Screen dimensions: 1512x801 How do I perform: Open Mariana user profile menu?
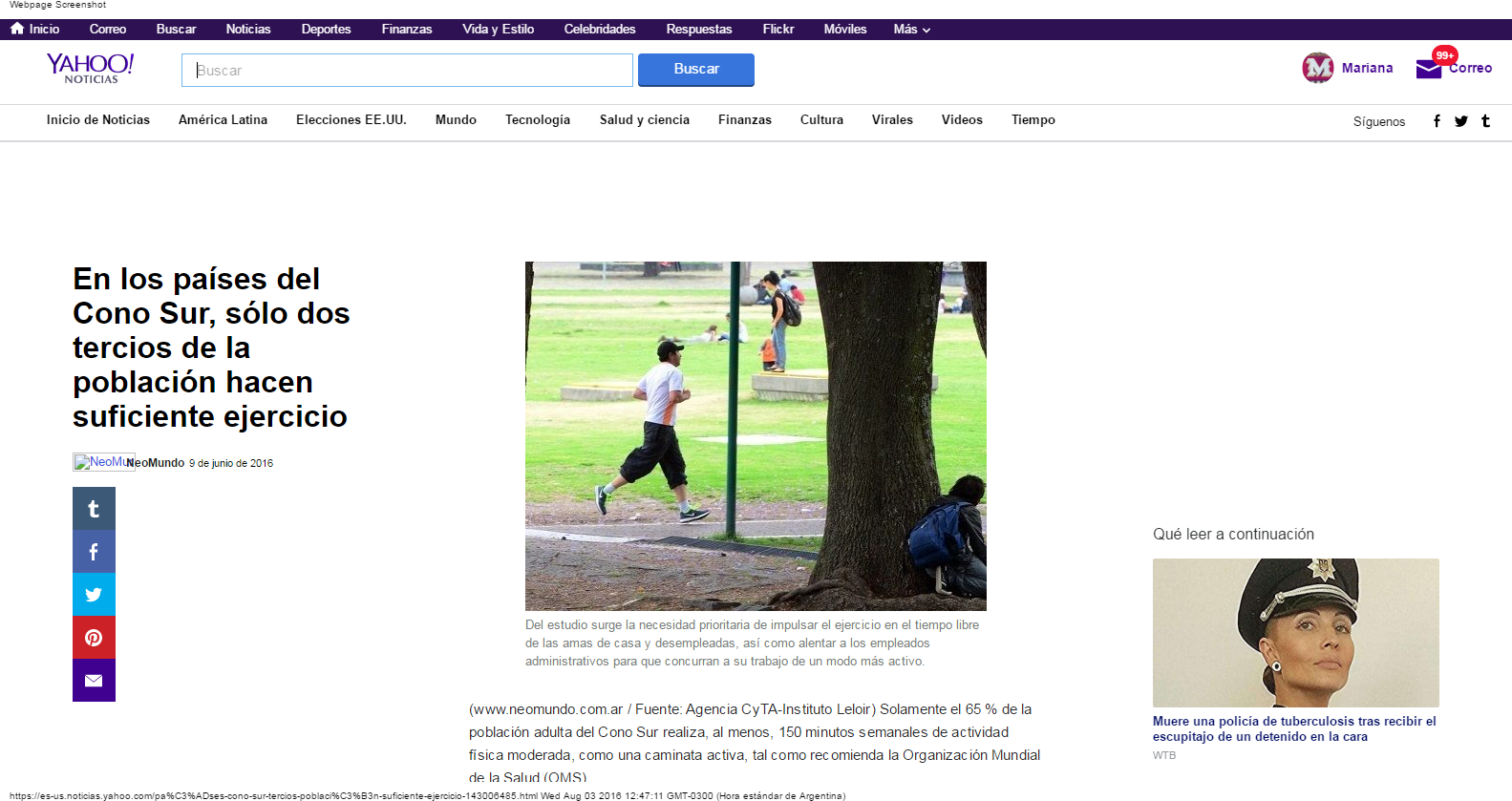[1348, 68]
